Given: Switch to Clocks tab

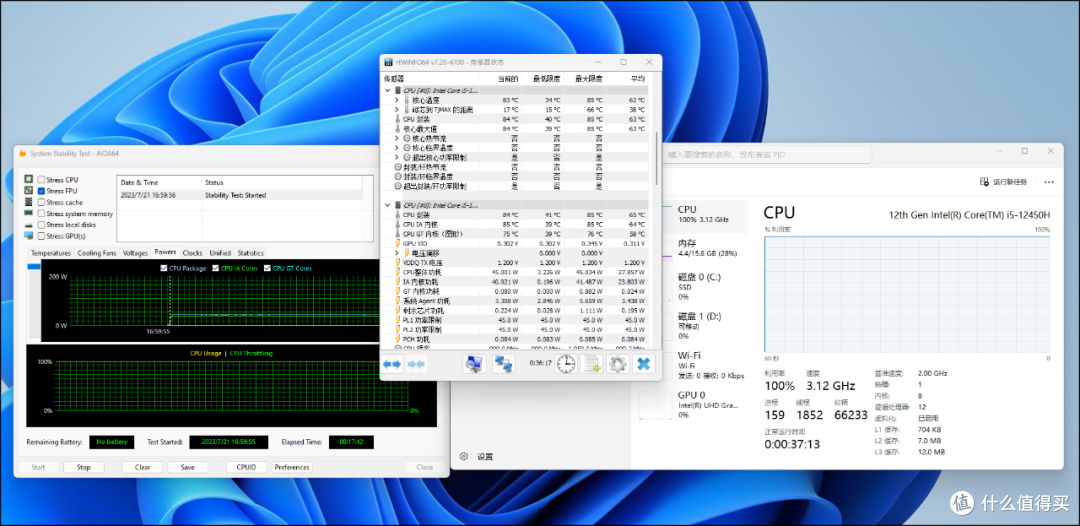Looking at the screenshot, I should point(193,253).
